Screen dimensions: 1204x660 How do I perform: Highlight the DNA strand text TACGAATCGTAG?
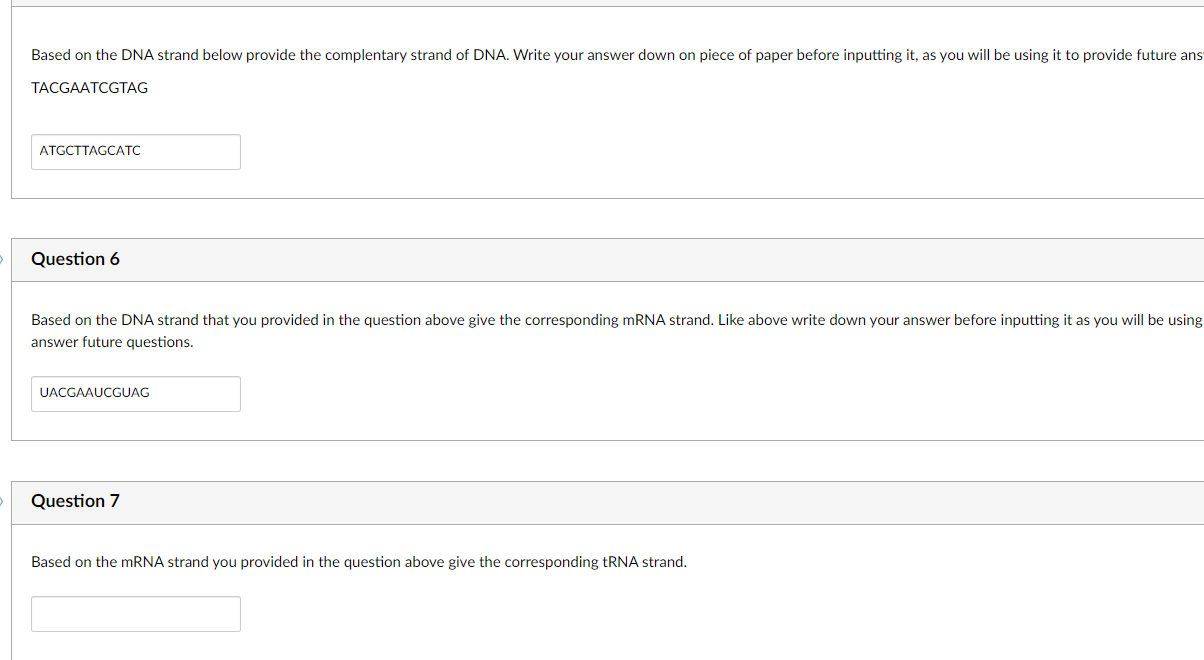89,87
